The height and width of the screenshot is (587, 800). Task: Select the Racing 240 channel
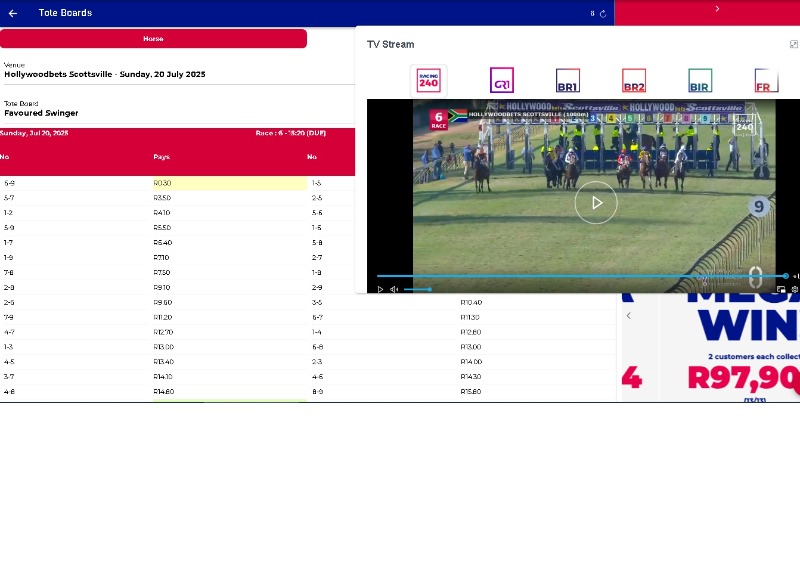[428, 81]
